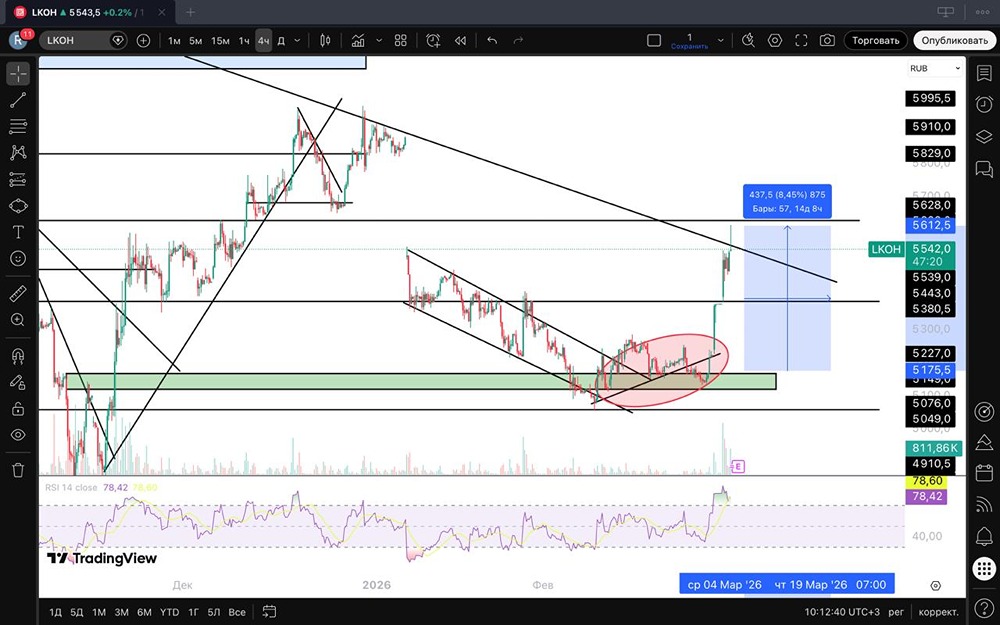The image size is (1000, 625).
Task: Click the LKOH symbol search field
Action: tap(83, 40)
